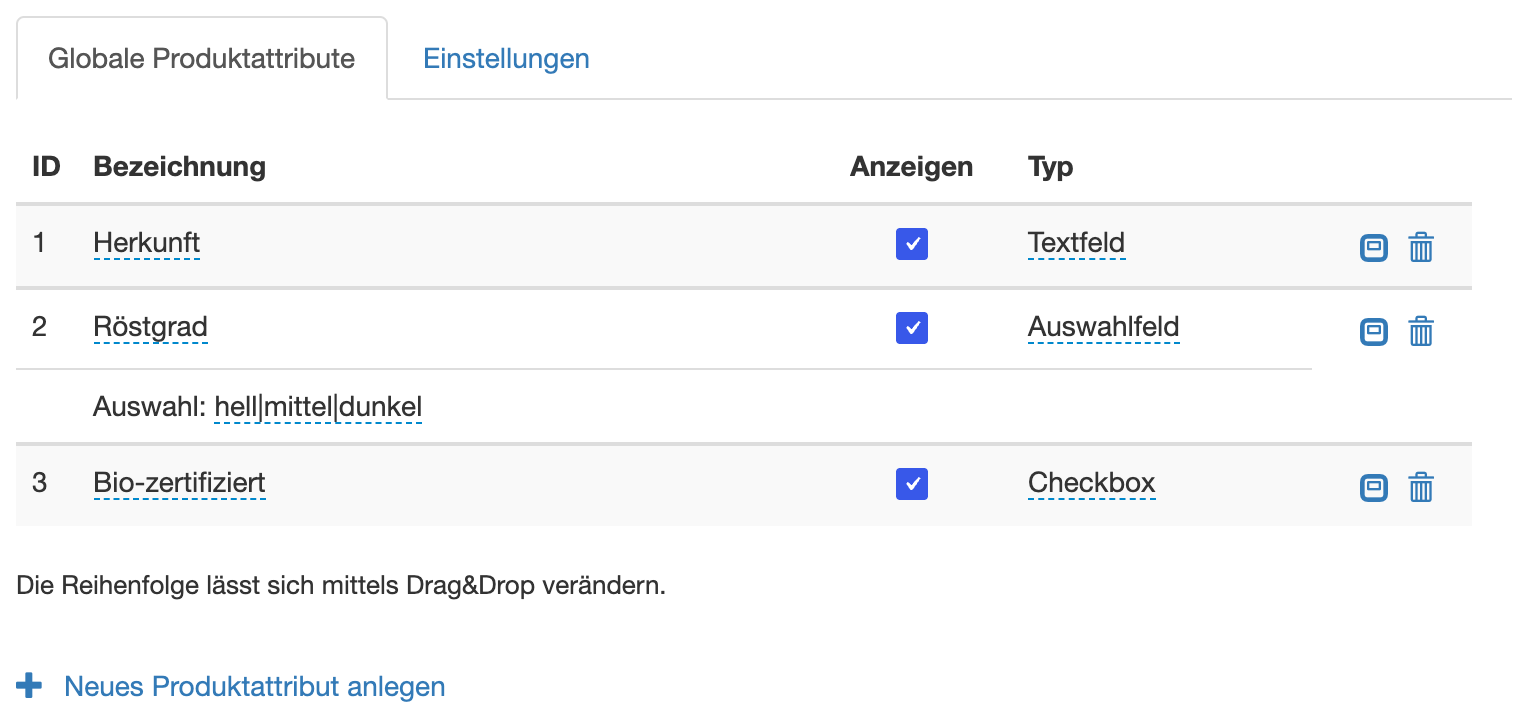Click the Anzeigen column header
The height and width of the screenshot is (722, 1528).
[x=912, y=167]
